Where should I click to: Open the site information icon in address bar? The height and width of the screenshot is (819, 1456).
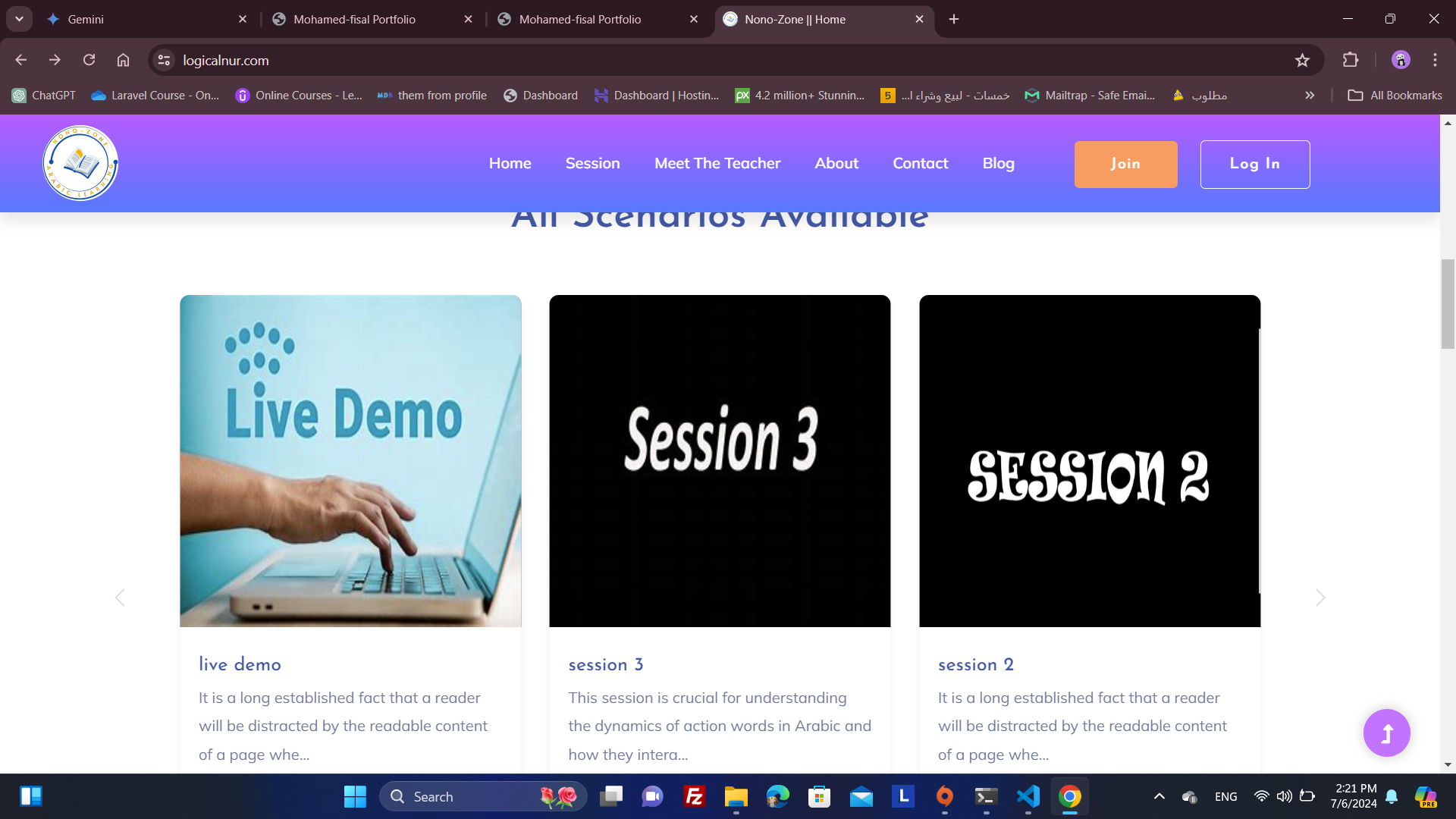point(164,60)
